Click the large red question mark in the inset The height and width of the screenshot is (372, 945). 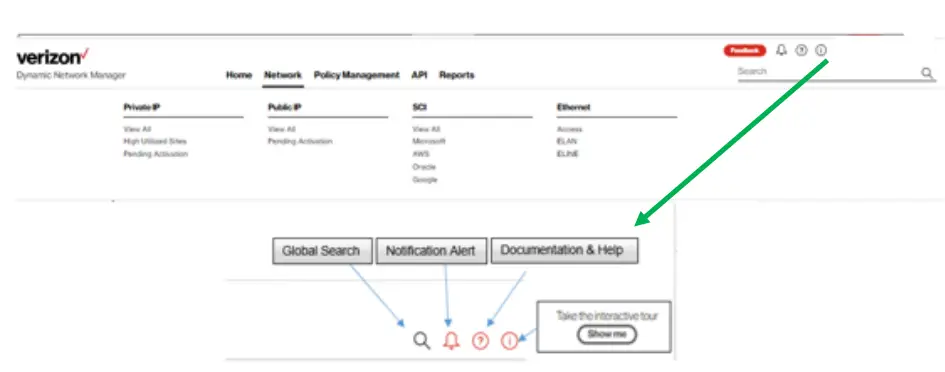[480, 341]
